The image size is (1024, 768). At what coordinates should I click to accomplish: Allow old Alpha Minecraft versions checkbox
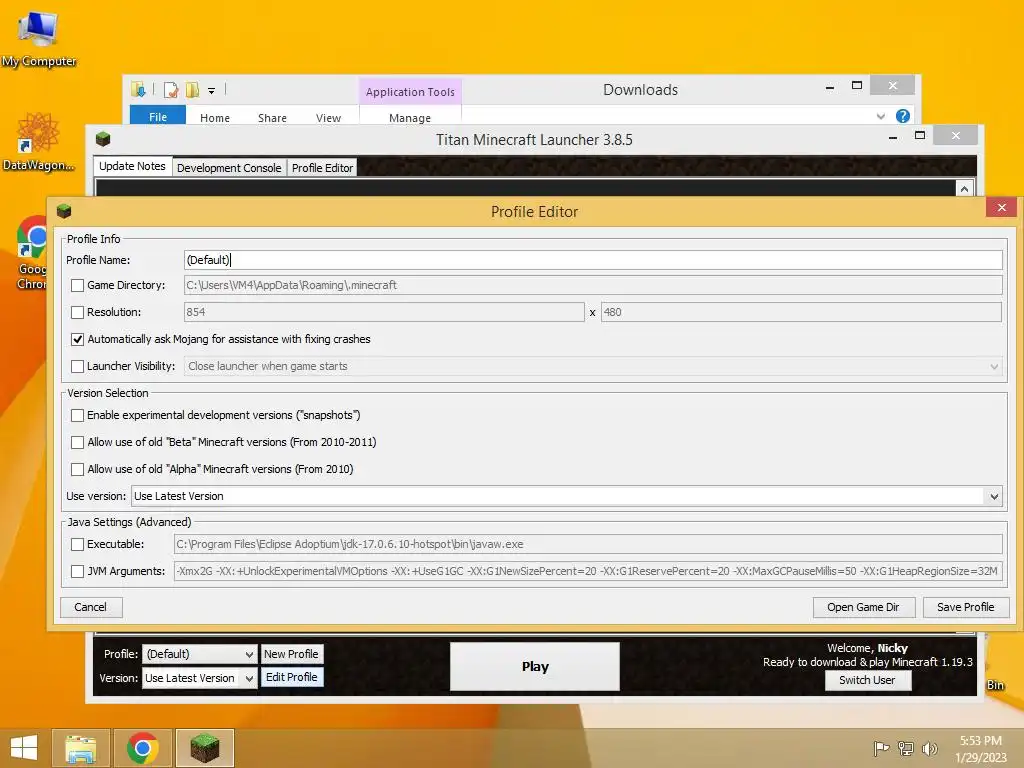pyautogui.click(x=78, y=470)
